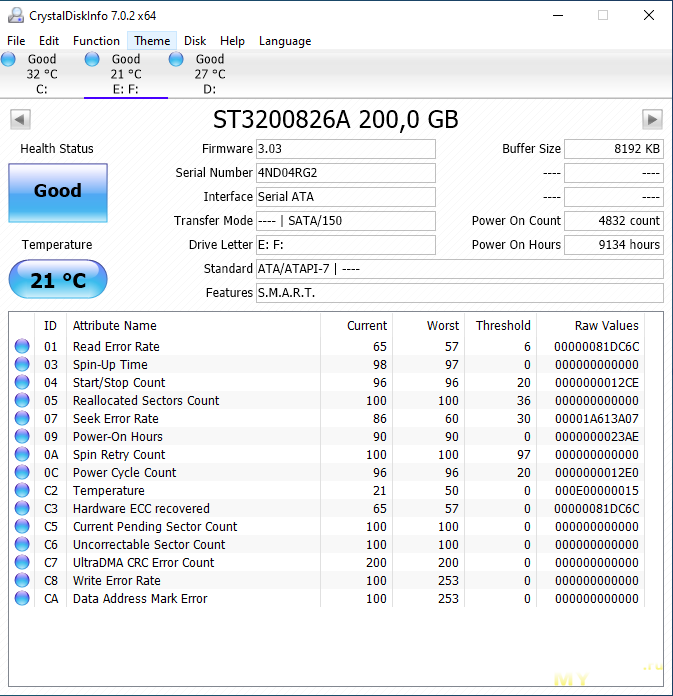Screen dimensions: 673x696
Task: Select the Hardware ECC recovered attribute name
Action: tap(141, 508)
